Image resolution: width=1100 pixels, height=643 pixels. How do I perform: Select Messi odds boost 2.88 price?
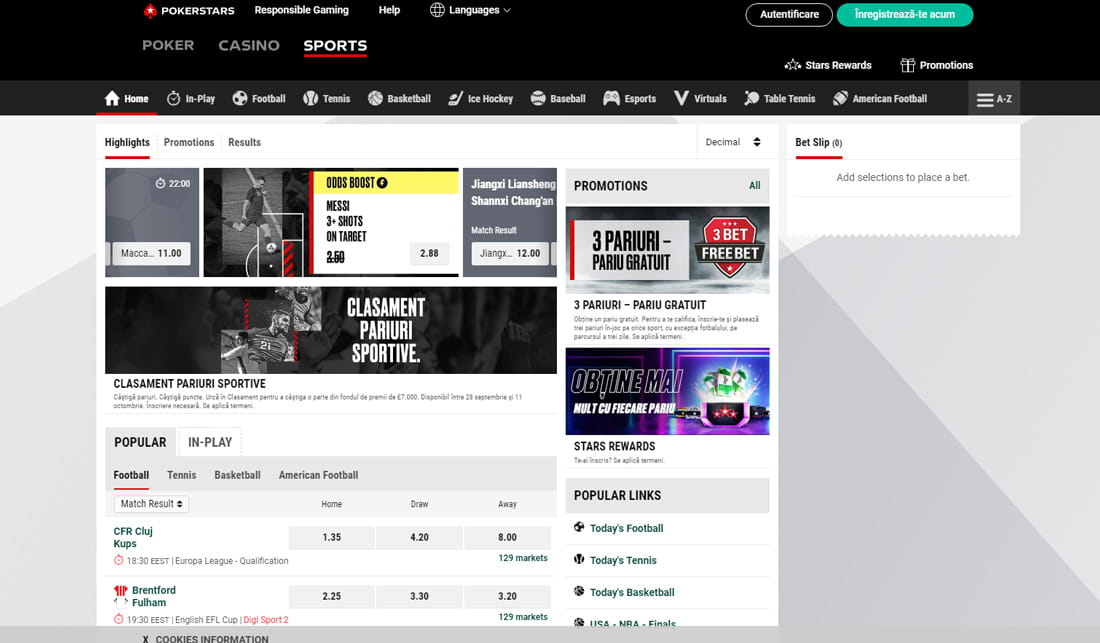(429, 253)
